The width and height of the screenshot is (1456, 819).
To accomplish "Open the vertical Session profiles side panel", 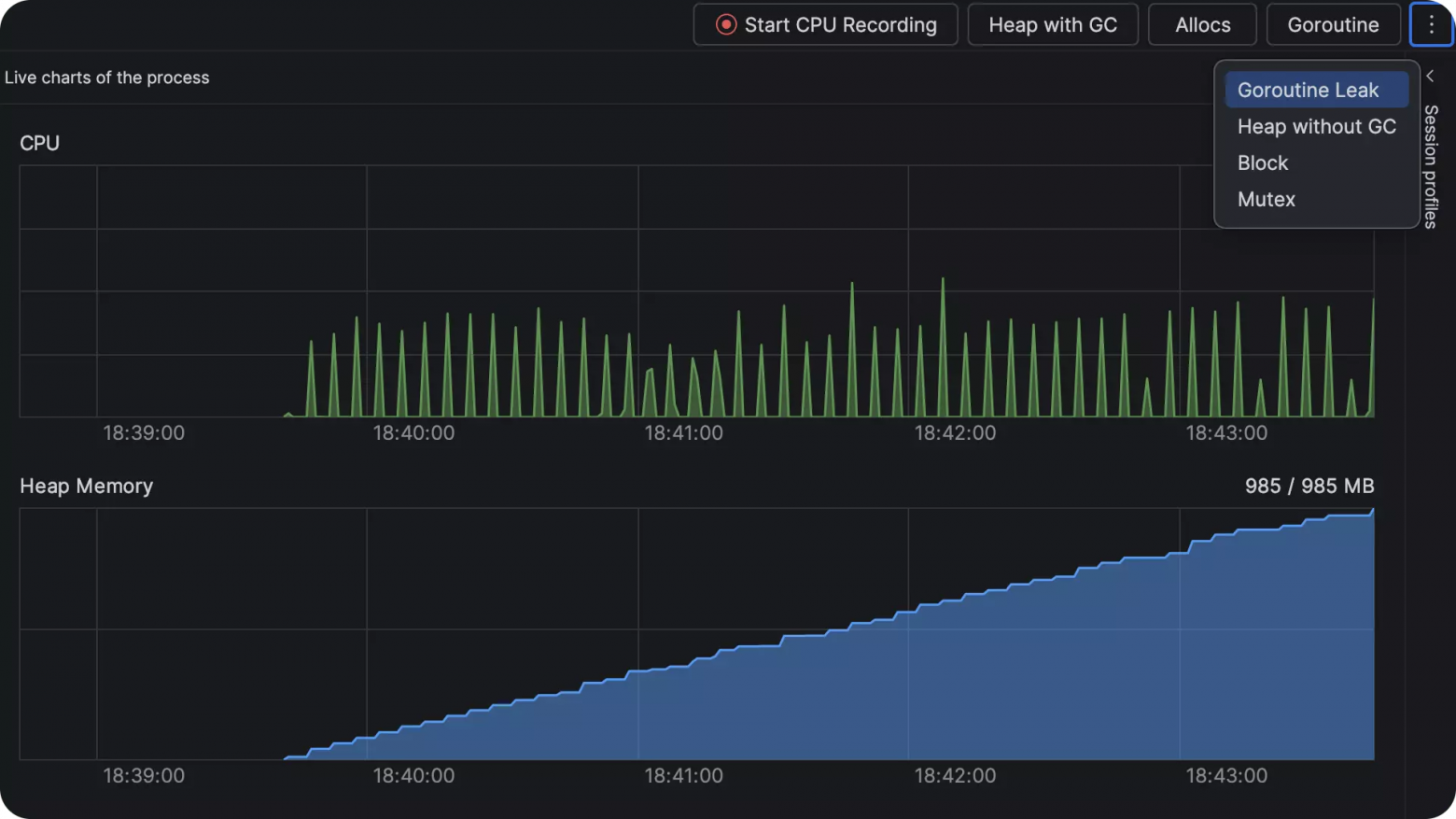I will click(1431, 166).
